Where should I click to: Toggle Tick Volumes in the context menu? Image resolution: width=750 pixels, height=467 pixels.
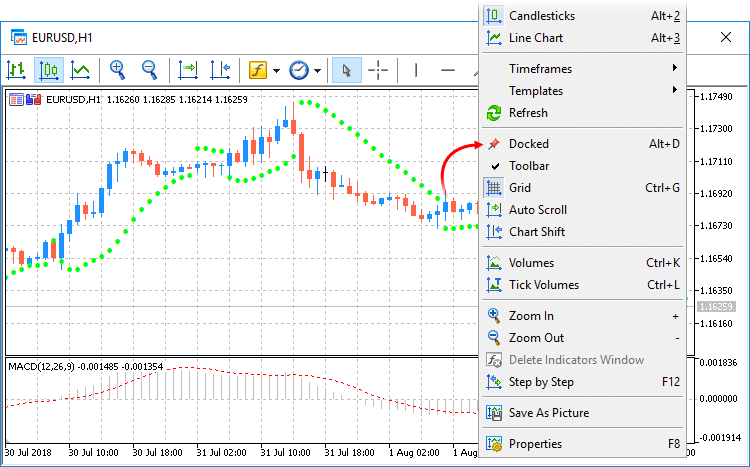click(x=583, y=285)
